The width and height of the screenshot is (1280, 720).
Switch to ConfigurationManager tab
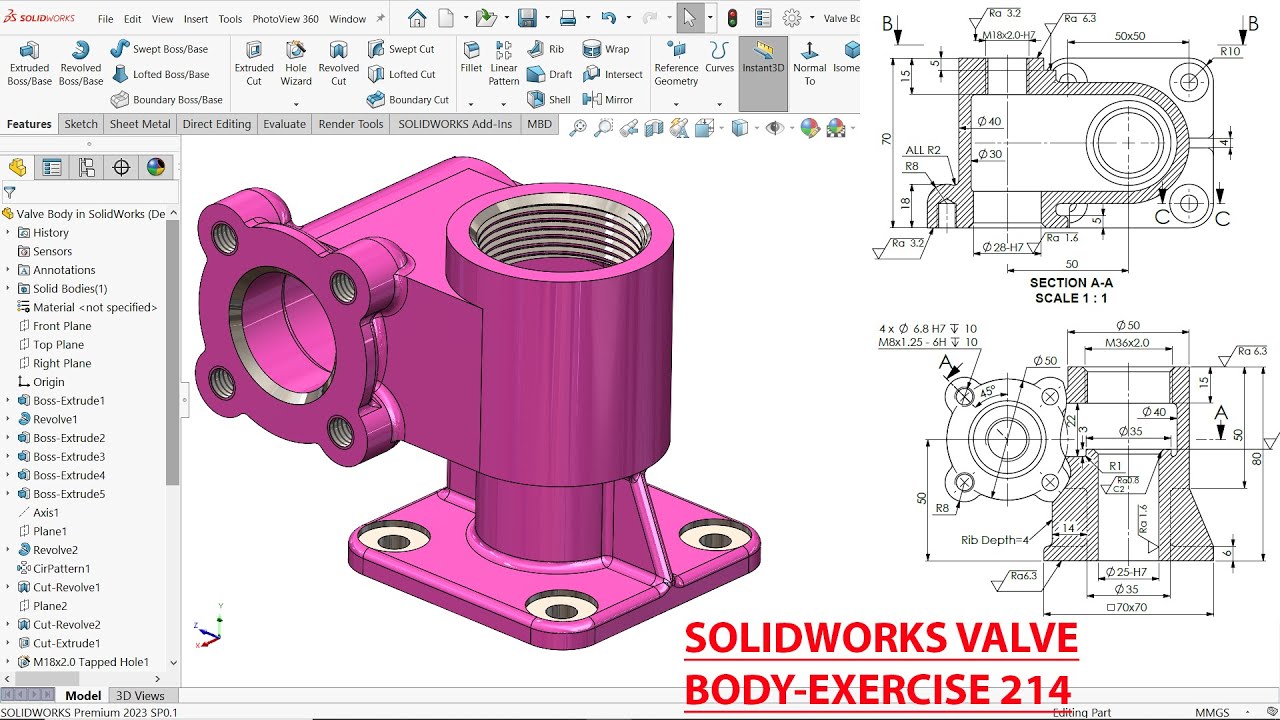(87, 167)
